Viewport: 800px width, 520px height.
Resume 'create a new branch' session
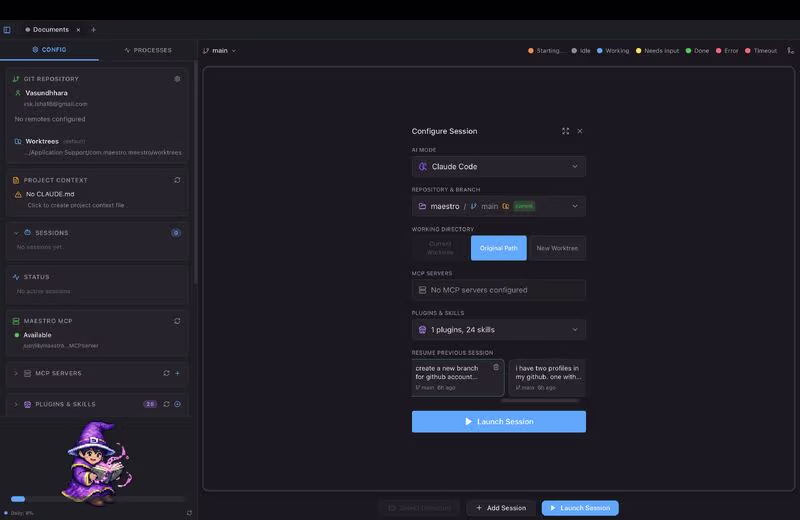(x=458, y=378)
